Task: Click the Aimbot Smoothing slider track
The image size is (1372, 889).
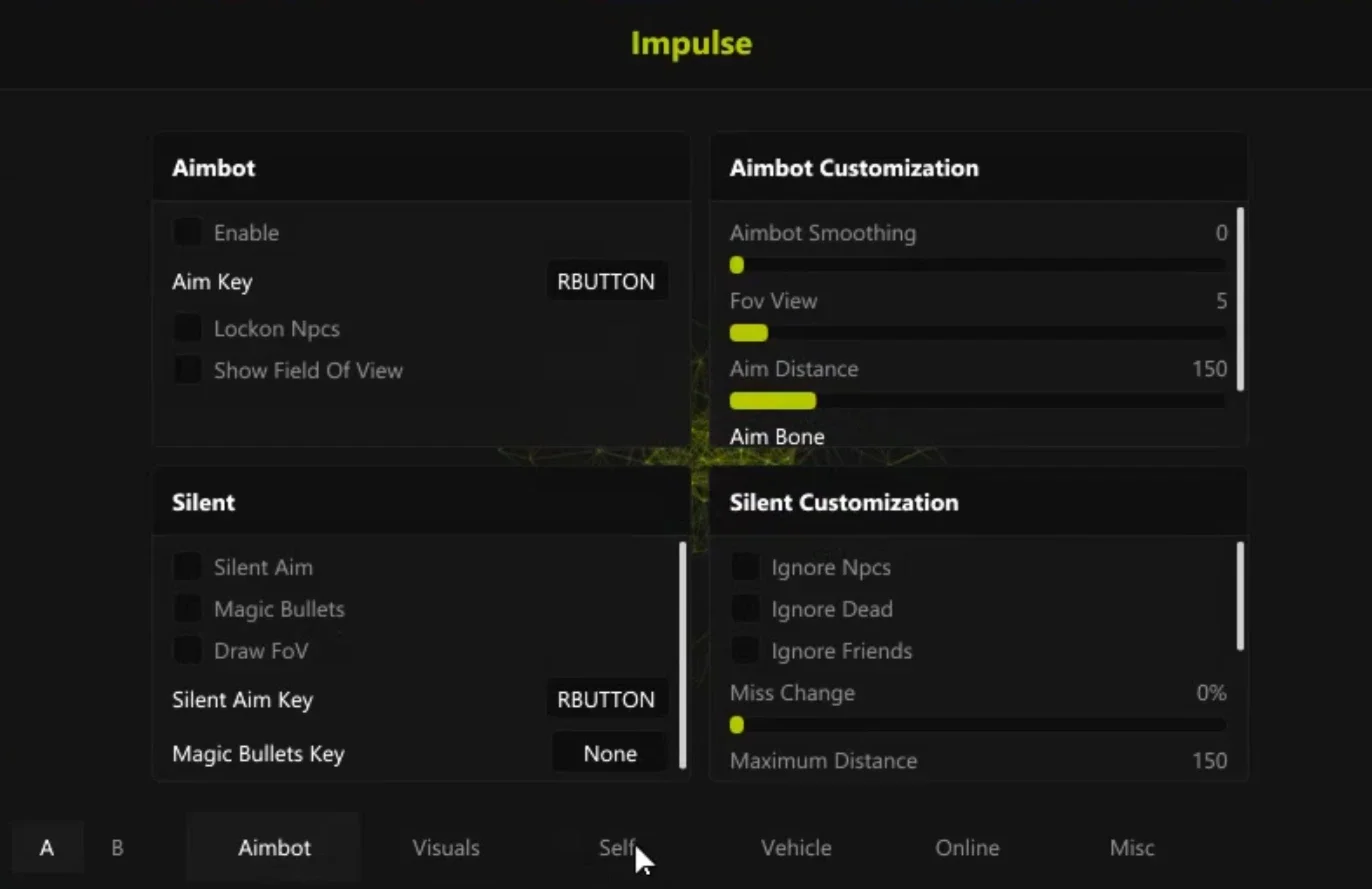Action: [977, 265]
